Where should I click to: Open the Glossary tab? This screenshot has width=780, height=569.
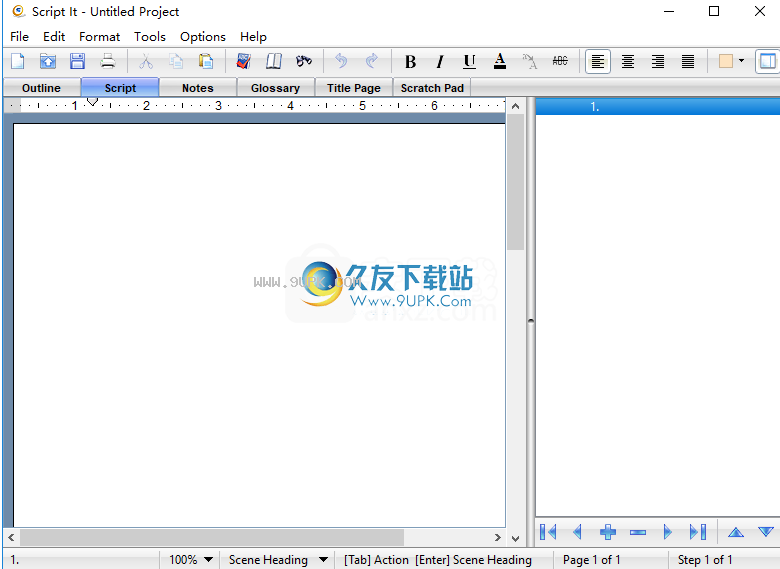click(276, 88)
